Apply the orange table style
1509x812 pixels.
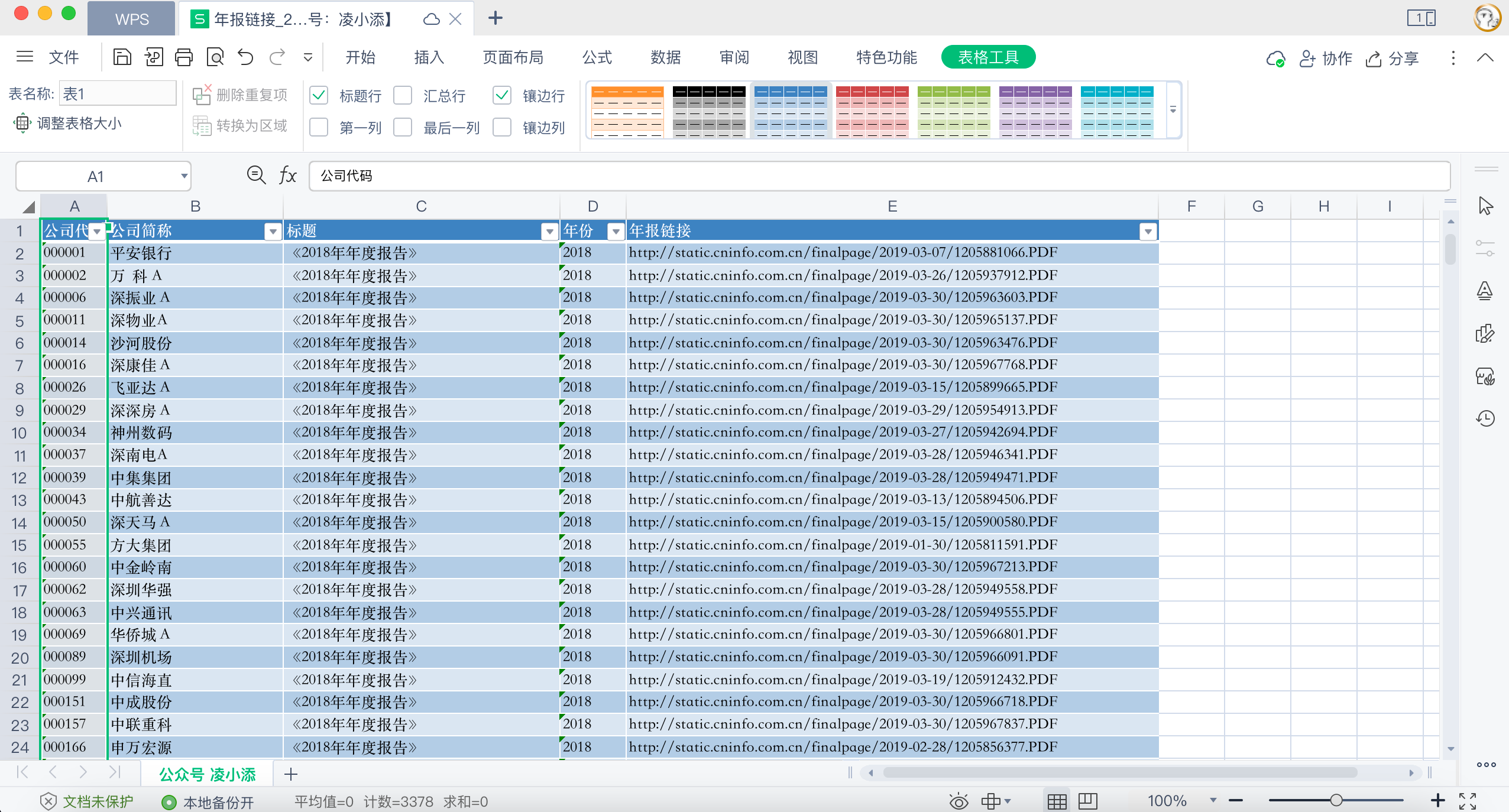(x=627, y=111)
